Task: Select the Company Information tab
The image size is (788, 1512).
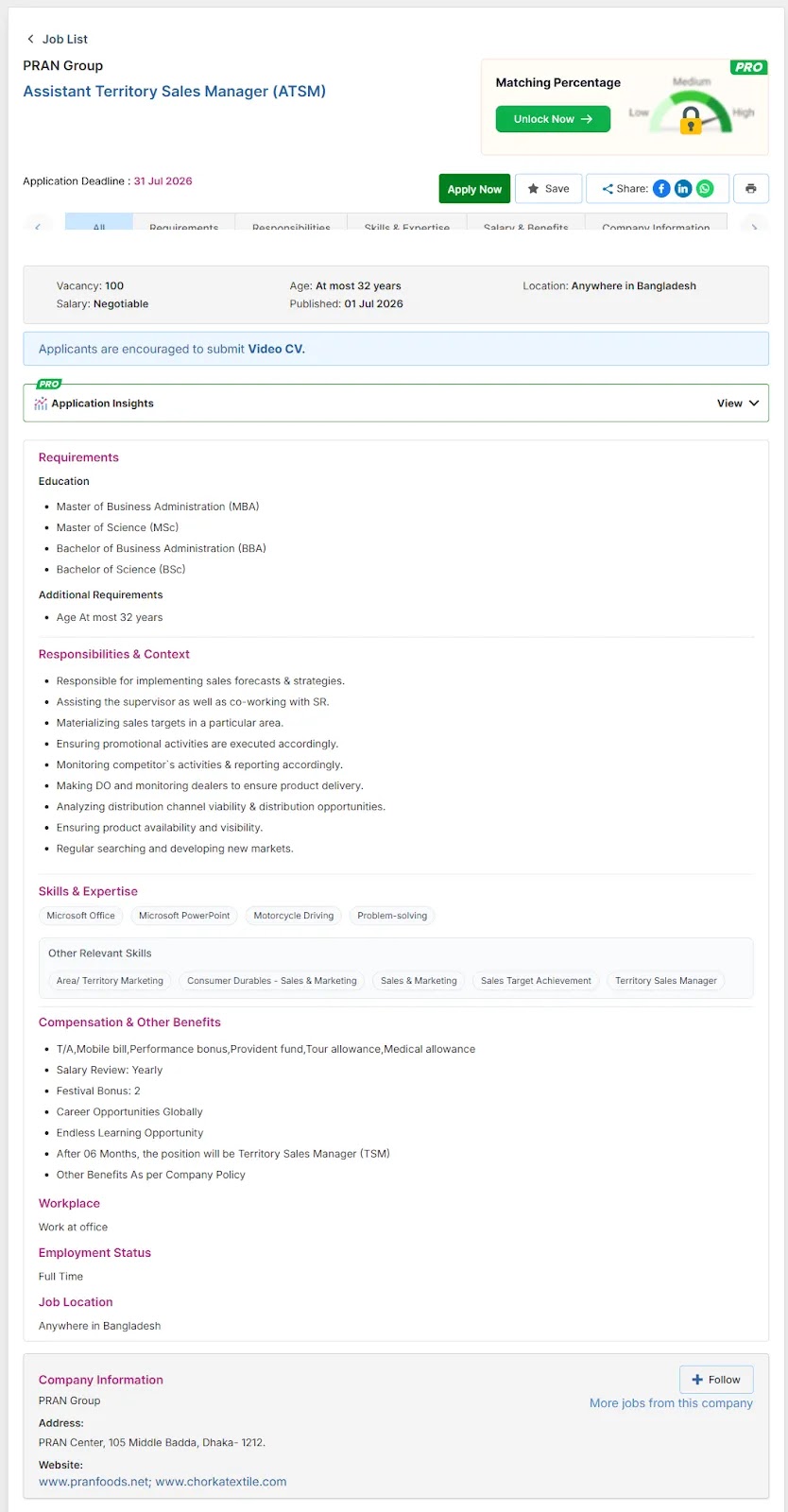Action: (656, 223)
